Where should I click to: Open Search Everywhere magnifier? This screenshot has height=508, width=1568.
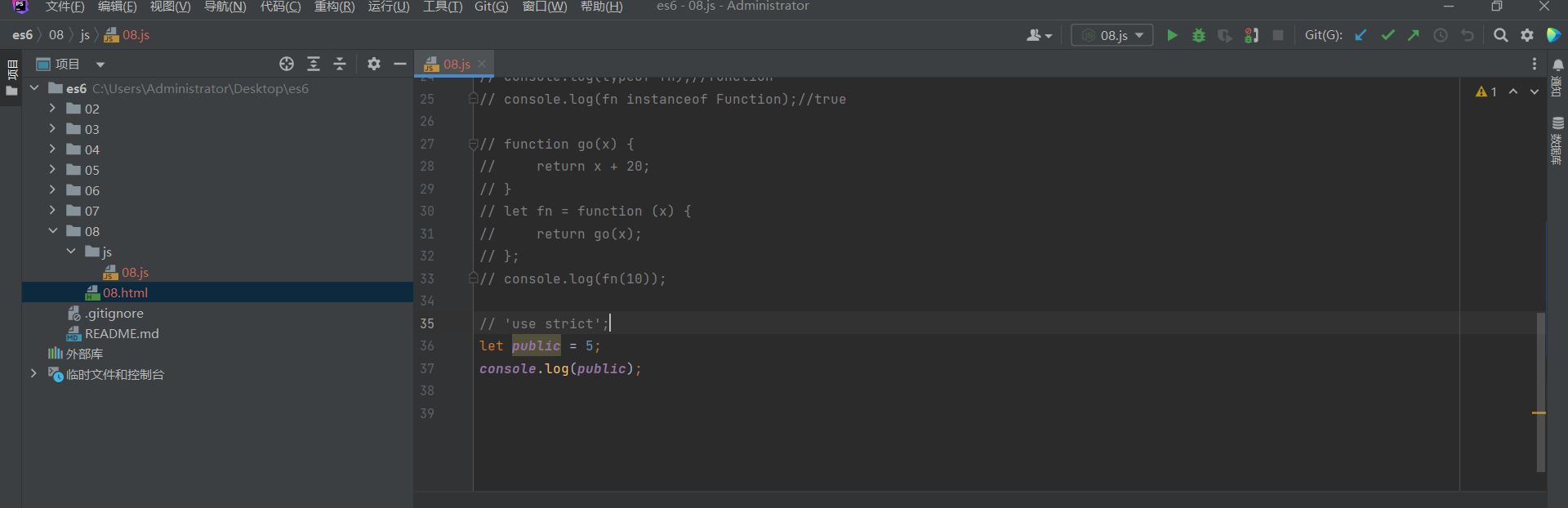(x=1501, y=35)
